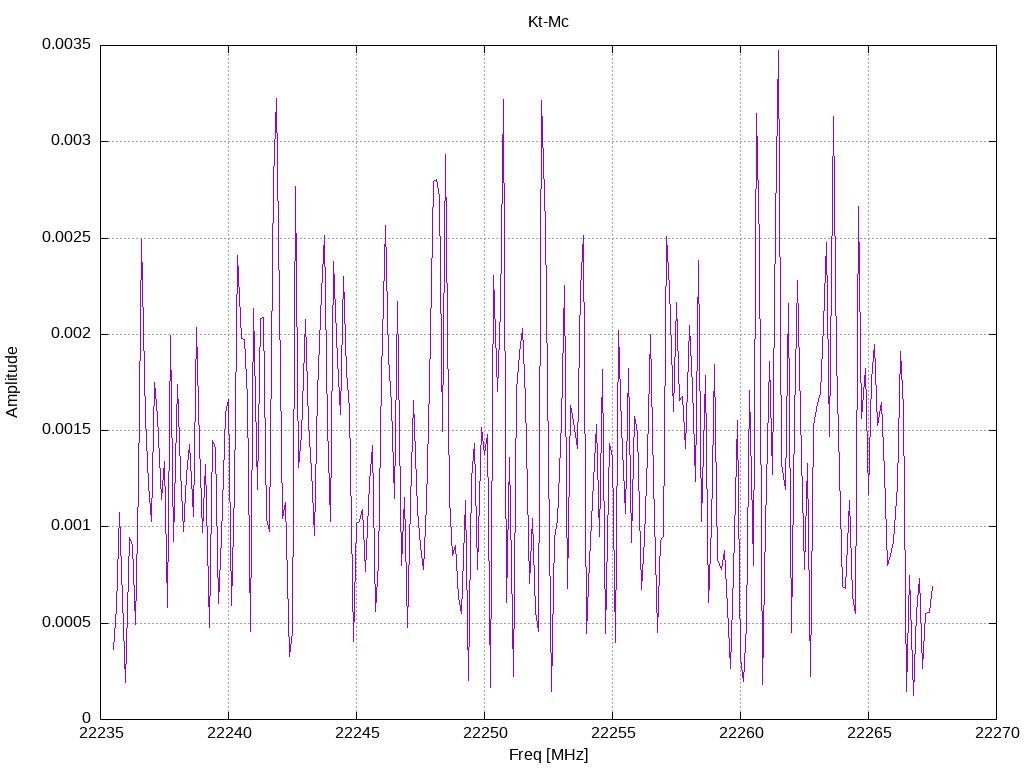This screenshot has width=1024, height=768.
Task: Click the 0.0035 y-axis tick label
Action: pyautogui.click(x=67, y=44)
